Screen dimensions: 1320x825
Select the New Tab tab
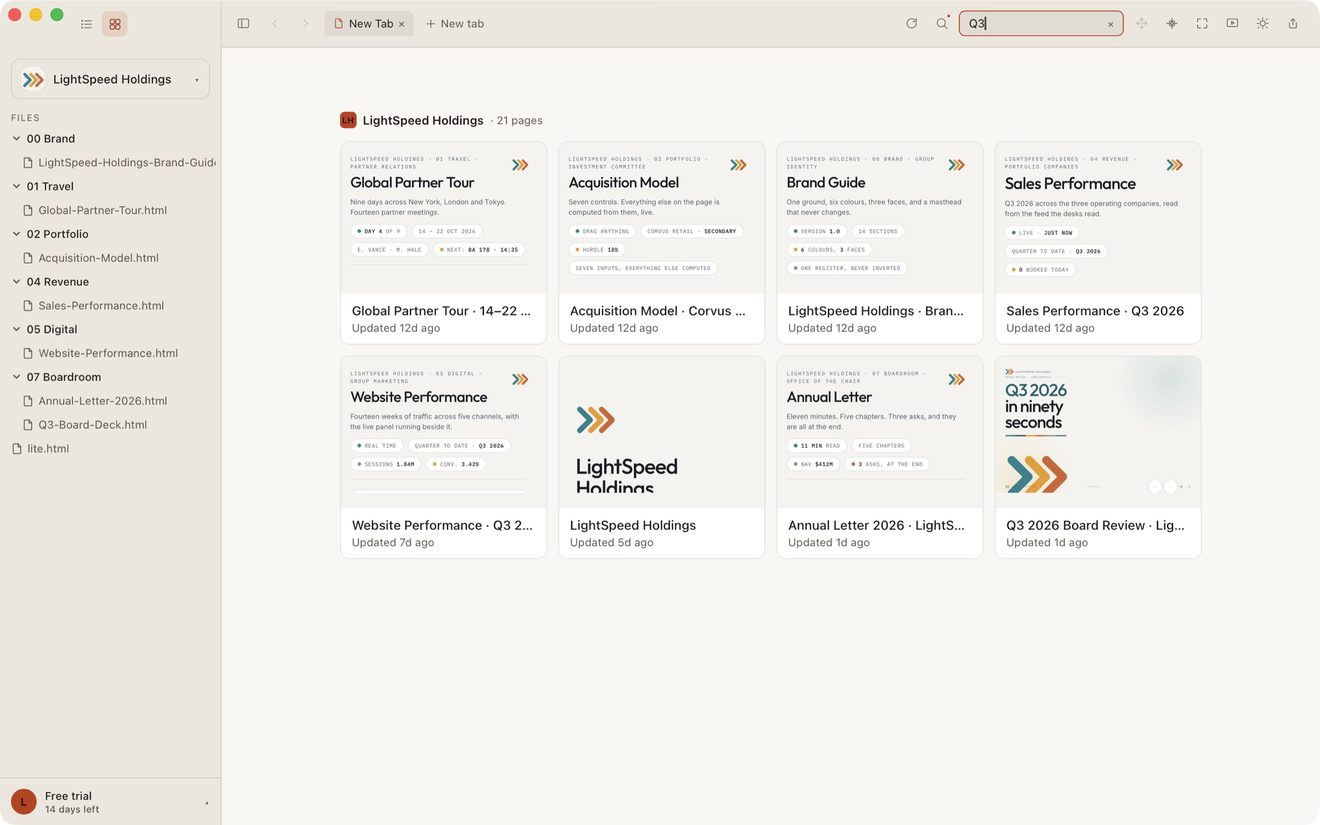click(369, 23)
